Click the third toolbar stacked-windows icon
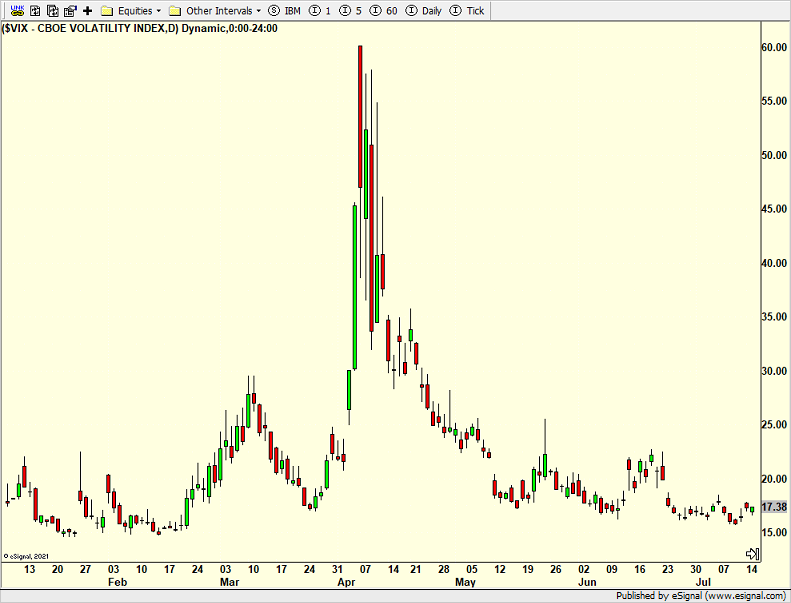The width and height of the screenshot is (791, 603). (52, 11)
